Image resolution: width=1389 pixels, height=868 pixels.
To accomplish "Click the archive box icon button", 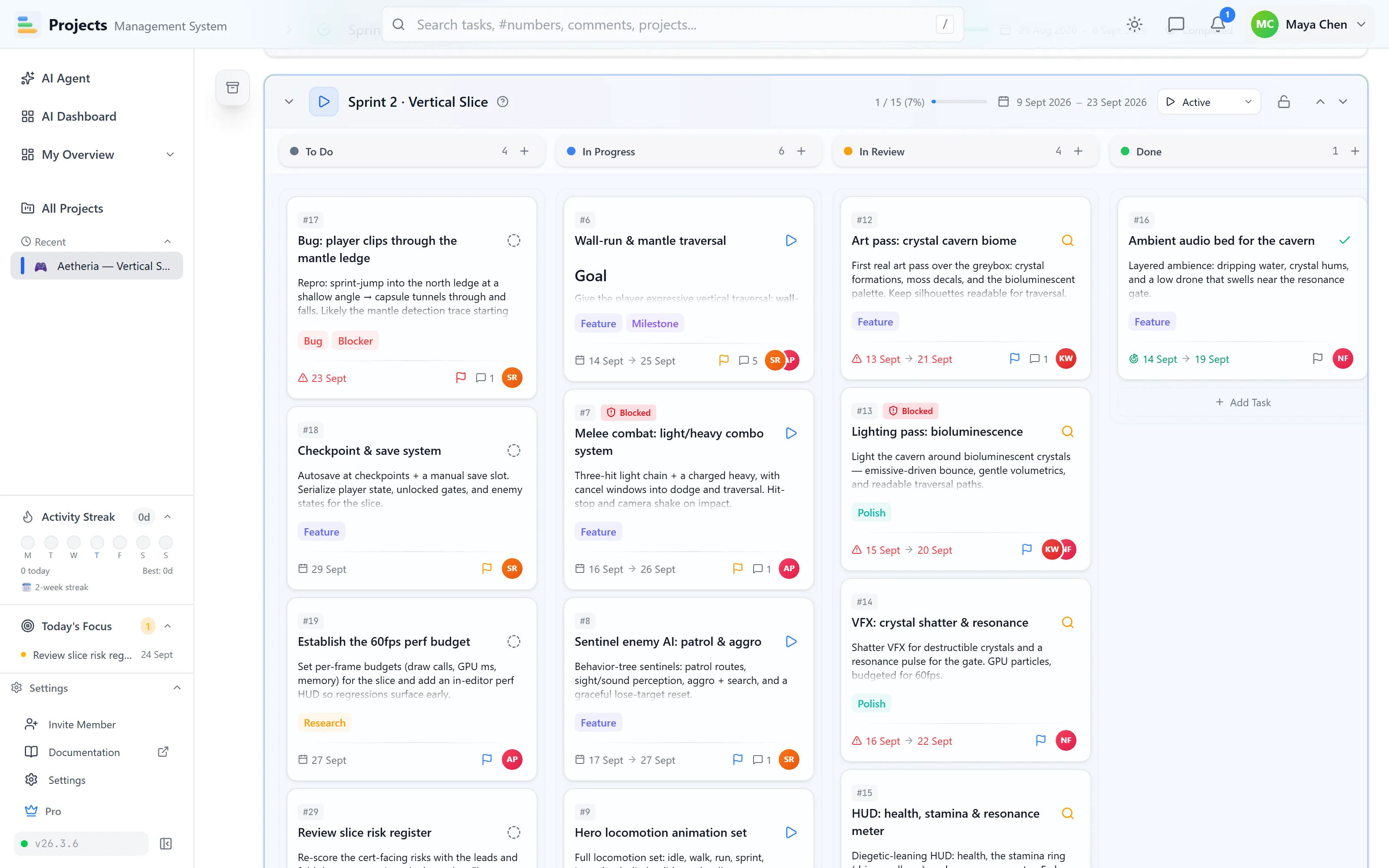I will coord(233,88).
